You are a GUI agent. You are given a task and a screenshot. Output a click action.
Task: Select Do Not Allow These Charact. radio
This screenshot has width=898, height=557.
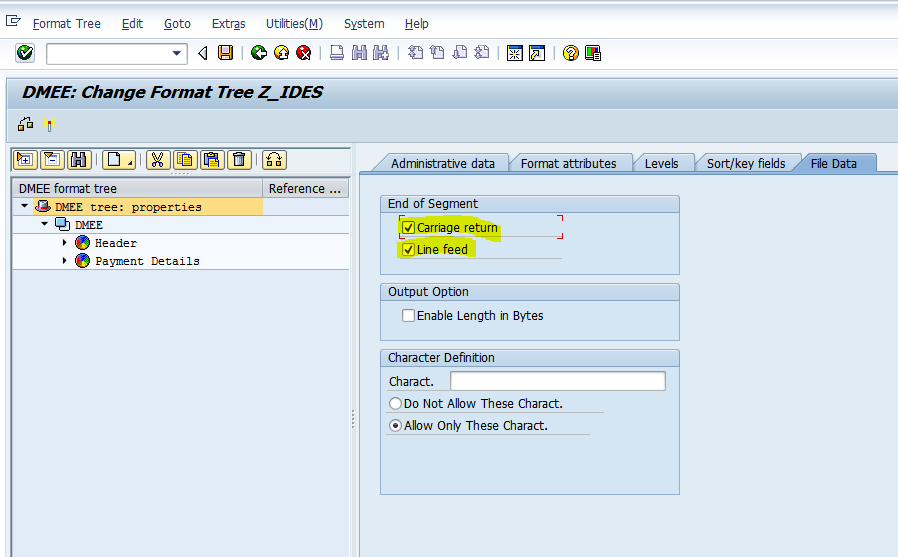point(395,404)
